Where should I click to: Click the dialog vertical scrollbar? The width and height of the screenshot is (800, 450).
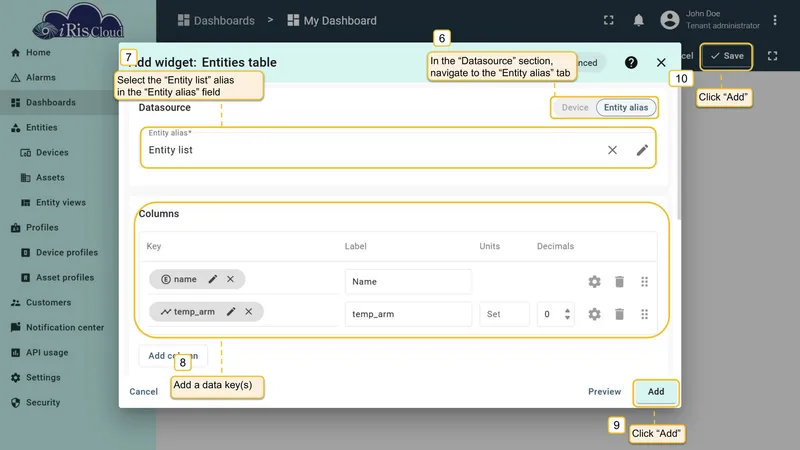coord(679,153)
